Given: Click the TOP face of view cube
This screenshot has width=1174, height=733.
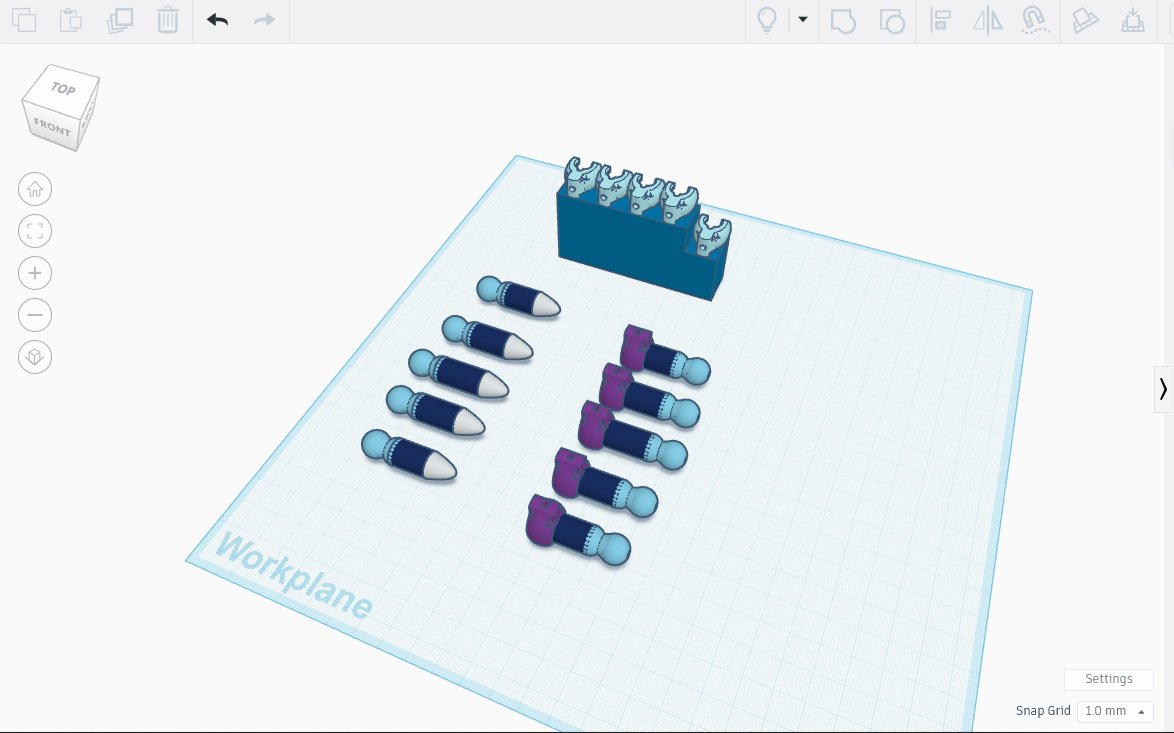Looking at the screenshot, I should click(x=64, y=88).
